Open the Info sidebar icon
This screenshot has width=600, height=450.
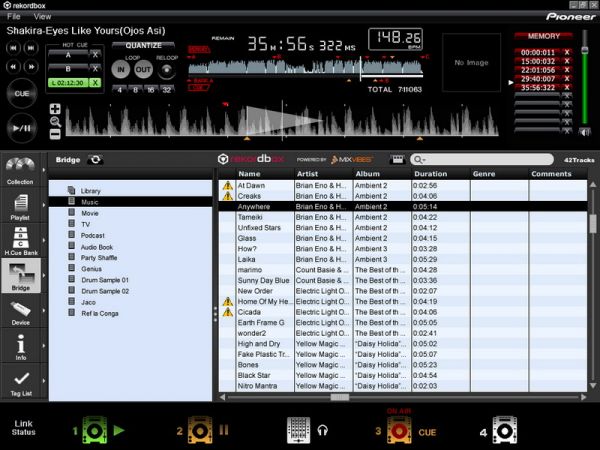tap(21, 346)
